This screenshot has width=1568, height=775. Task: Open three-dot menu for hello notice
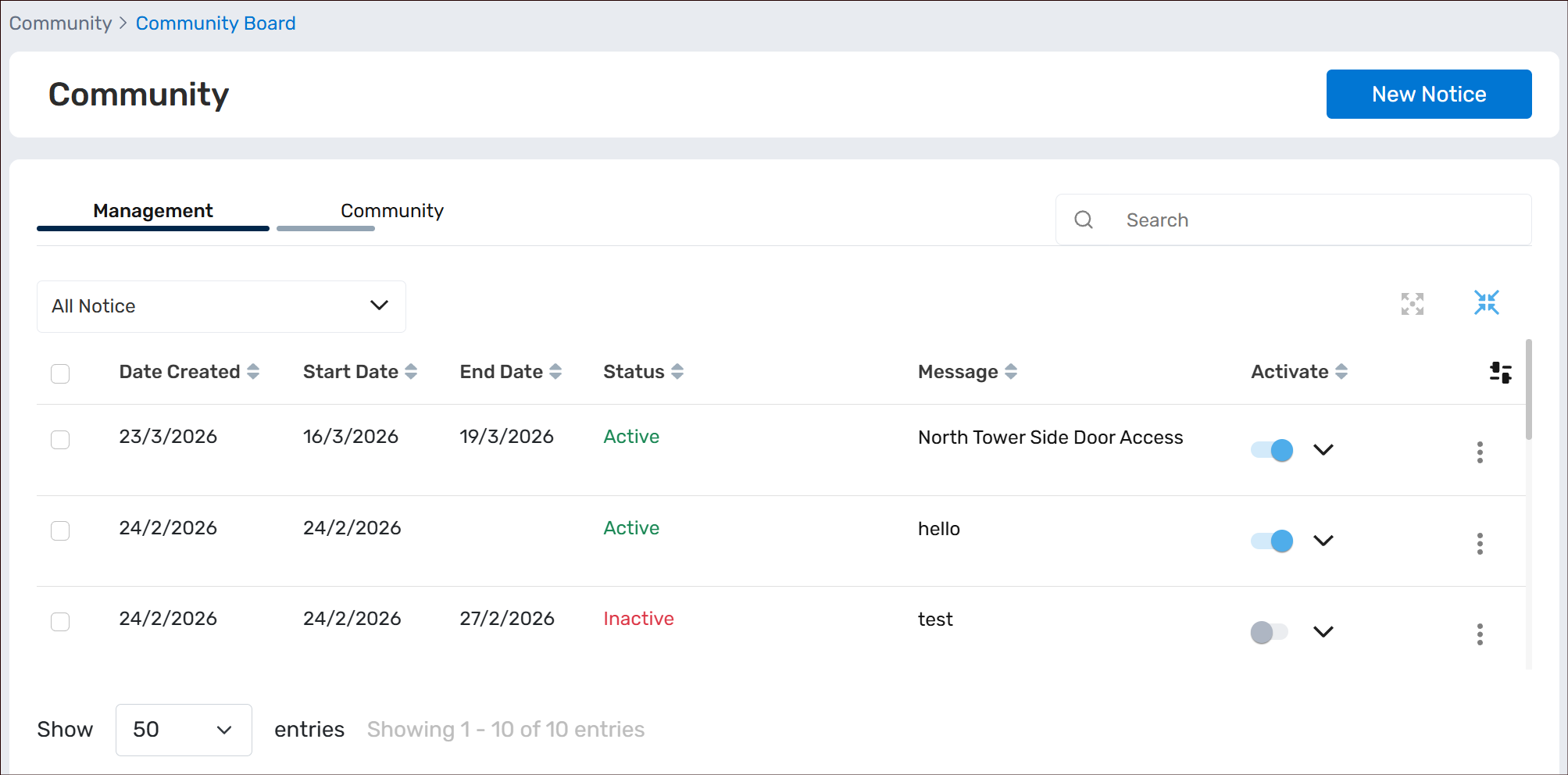[1479, 543]
